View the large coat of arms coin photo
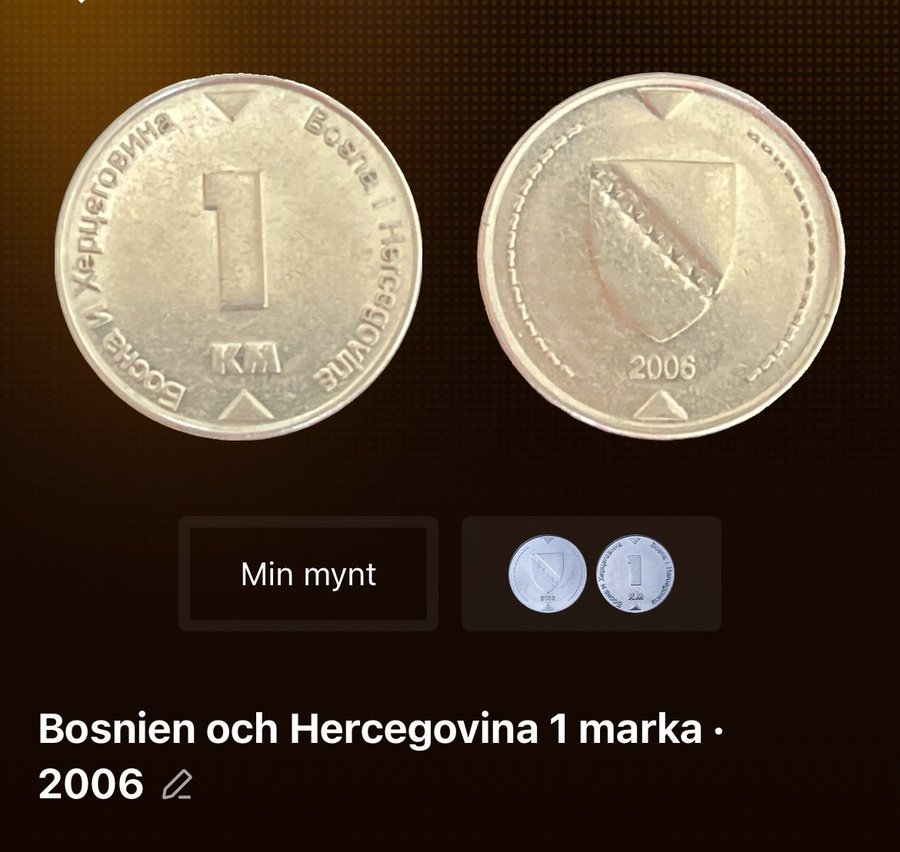 pos(661,257)
